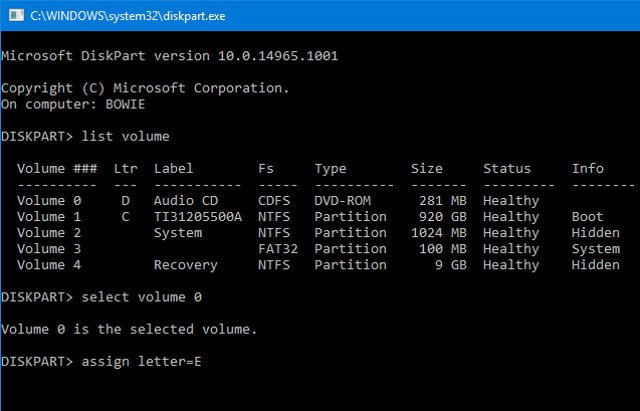
Task: Click the 'select volume 0' command
Action: pyautogui.click(x=141, y=297)
